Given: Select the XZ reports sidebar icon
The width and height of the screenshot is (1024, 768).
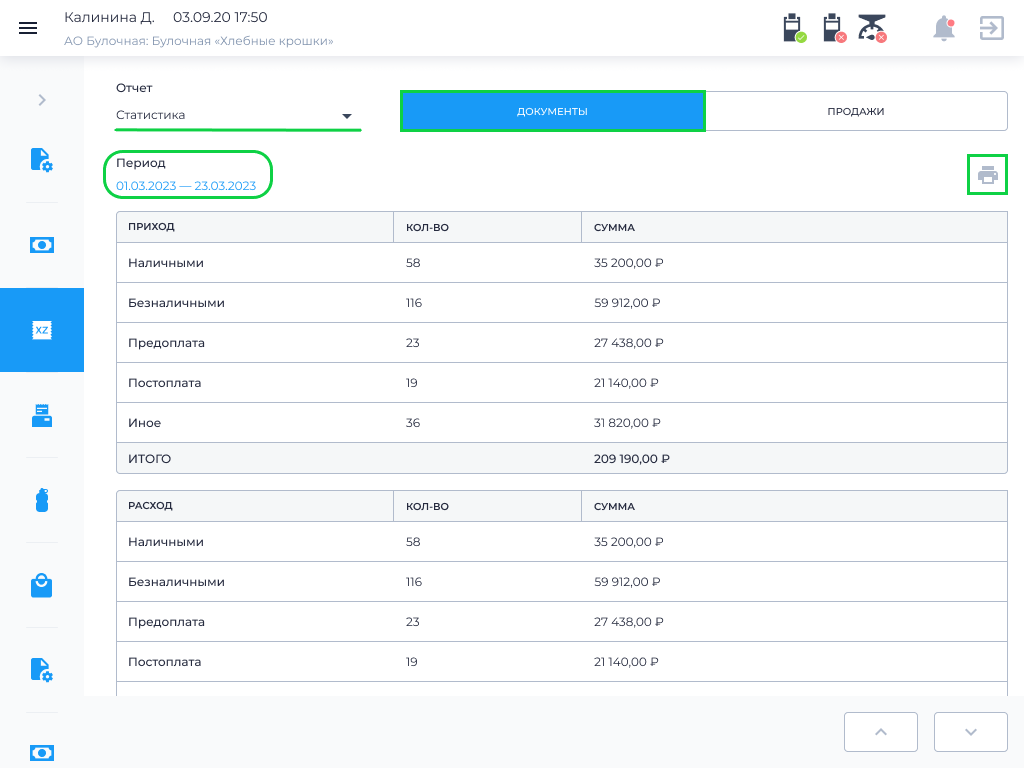Looking at the screenshot, I should click(42, 330).
